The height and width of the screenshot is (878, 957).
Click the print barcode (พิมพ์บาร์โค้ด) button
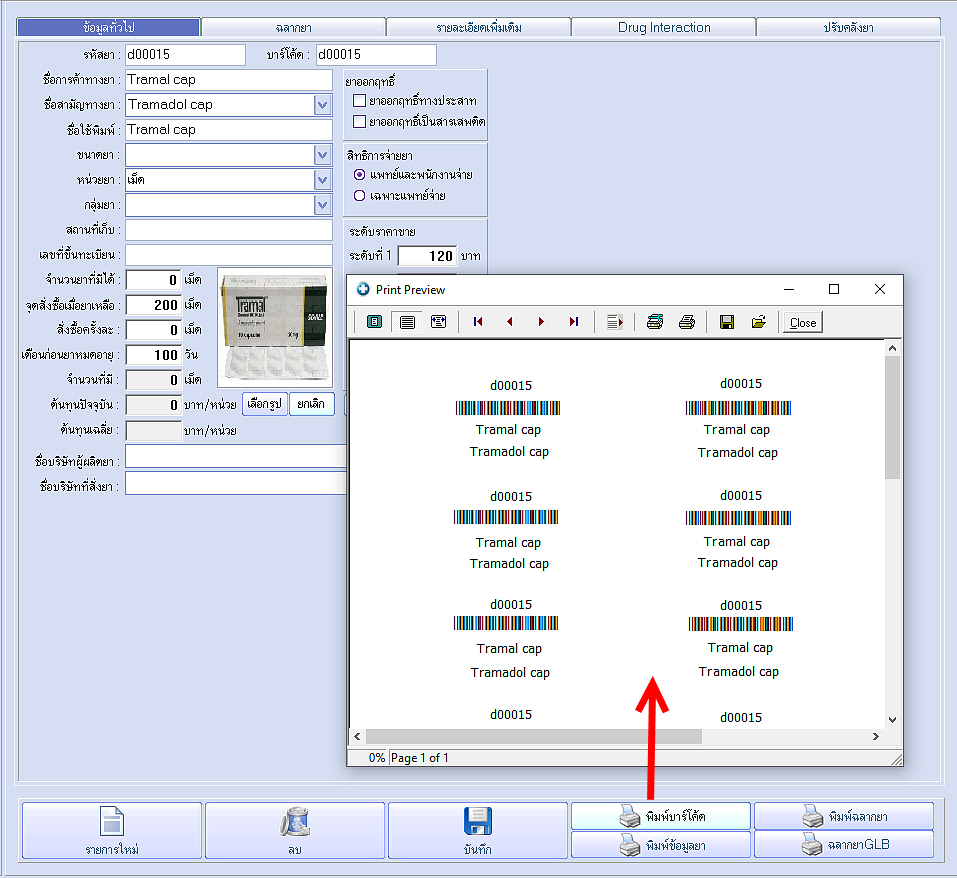click(660, 816)
